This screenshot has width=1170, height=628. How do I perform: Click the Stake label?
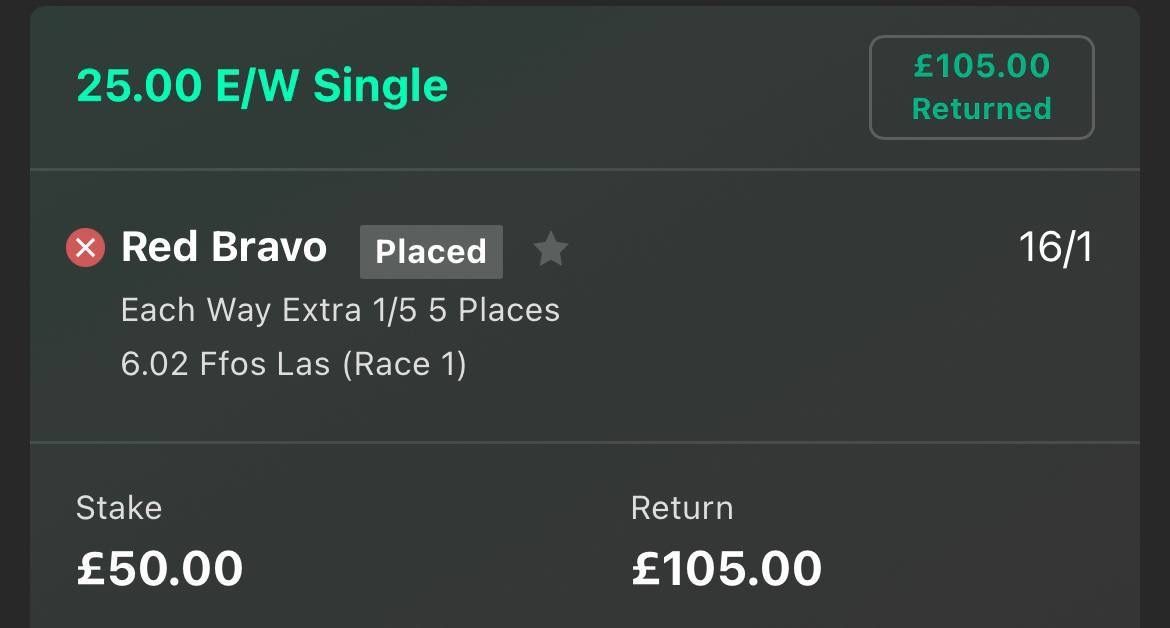tap(119, 508)
